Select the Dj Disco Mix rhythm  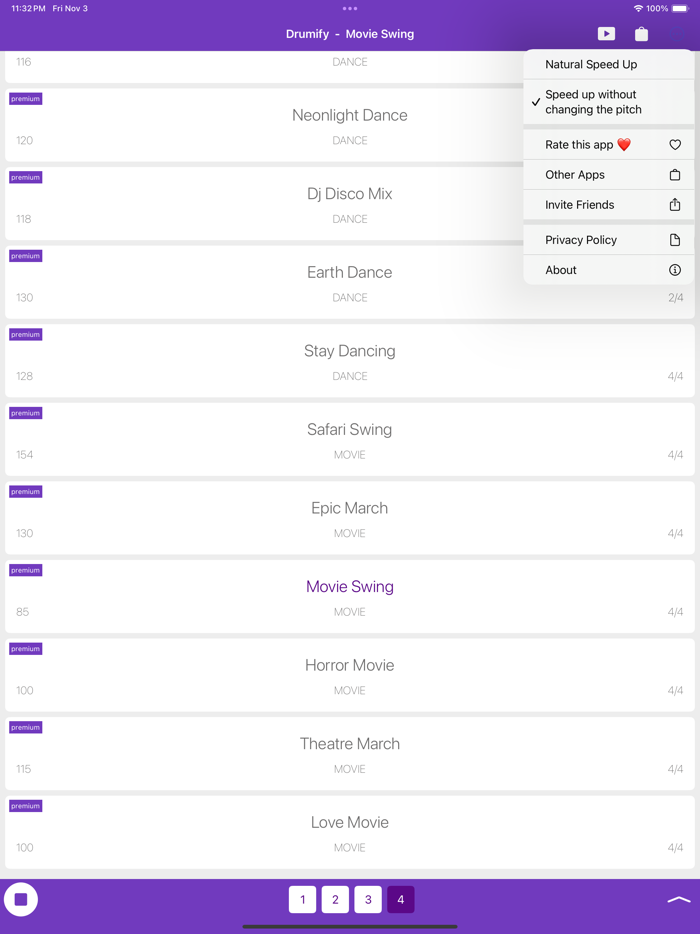click(x=350, y=204)
